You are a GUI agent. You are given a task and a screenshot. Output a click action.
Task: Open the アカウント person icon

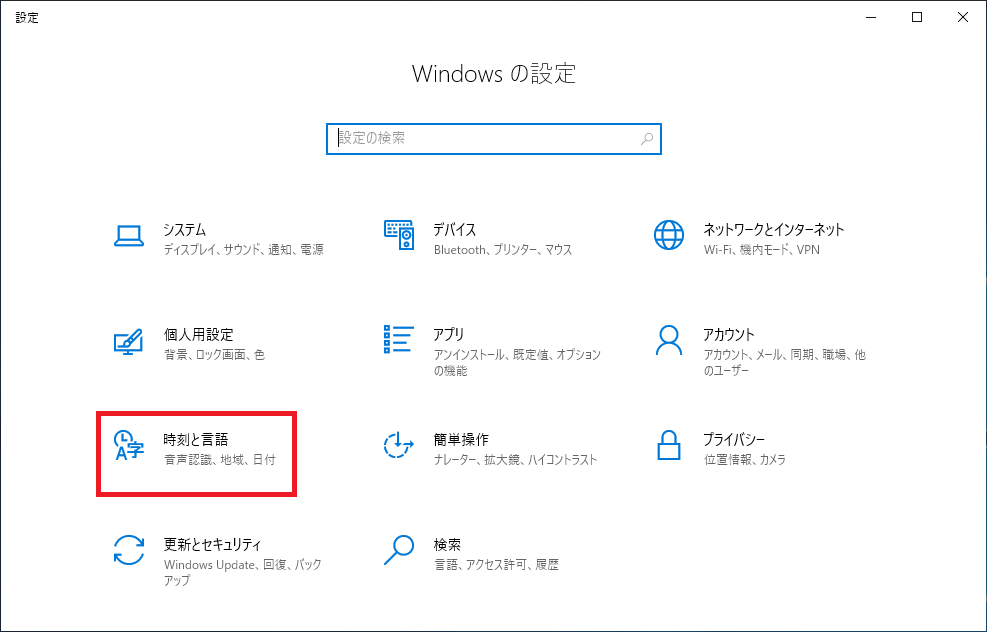[x=668, y=341]
